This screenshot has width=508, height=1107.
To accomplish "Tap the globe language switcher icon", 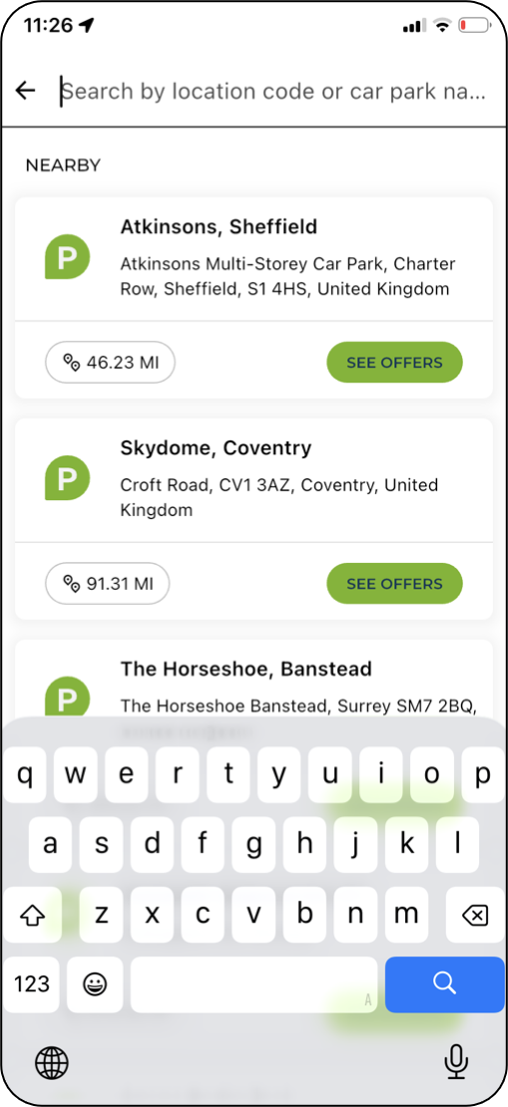I will (52, 1062).
